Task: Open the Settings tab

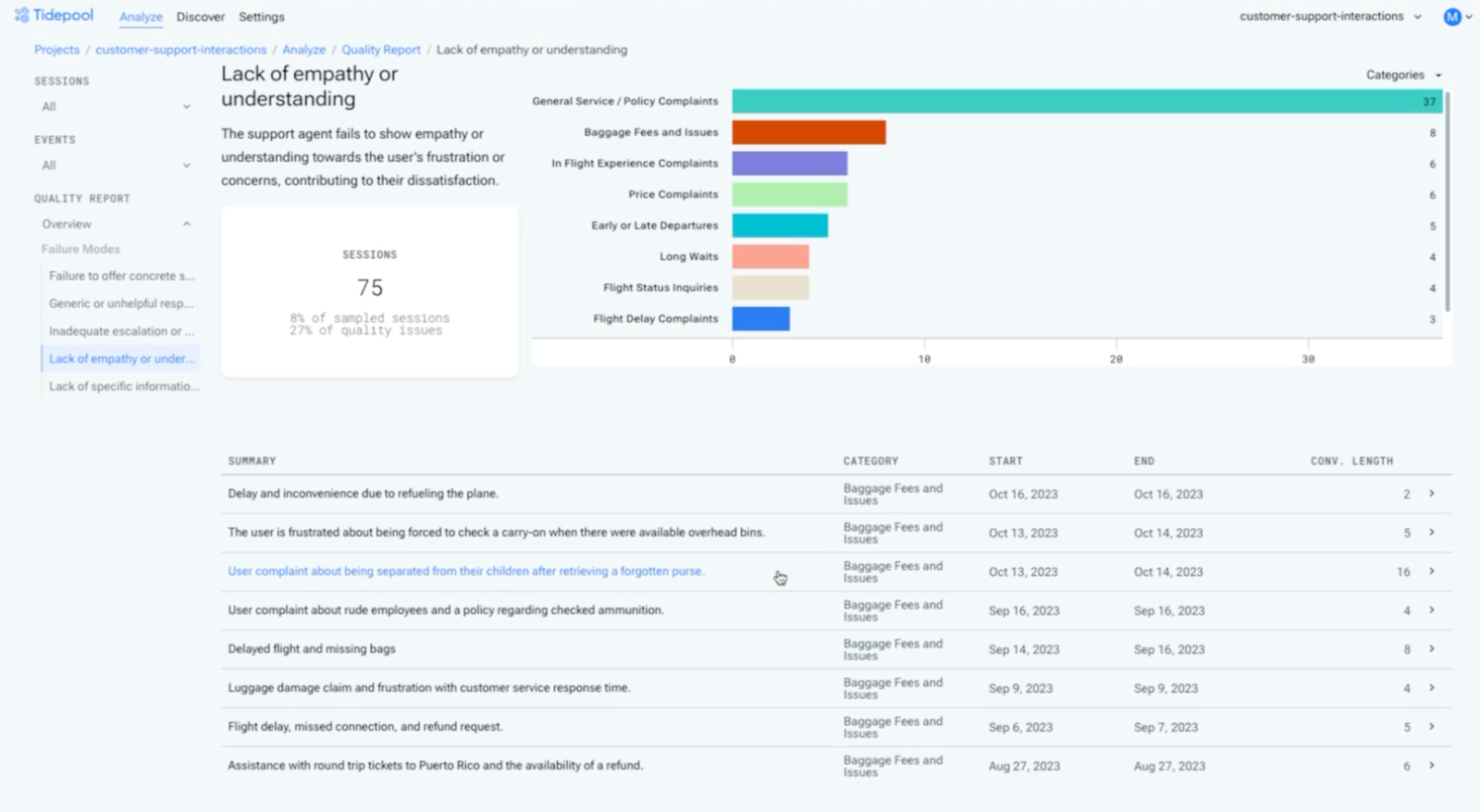Action: click(262, 17)
